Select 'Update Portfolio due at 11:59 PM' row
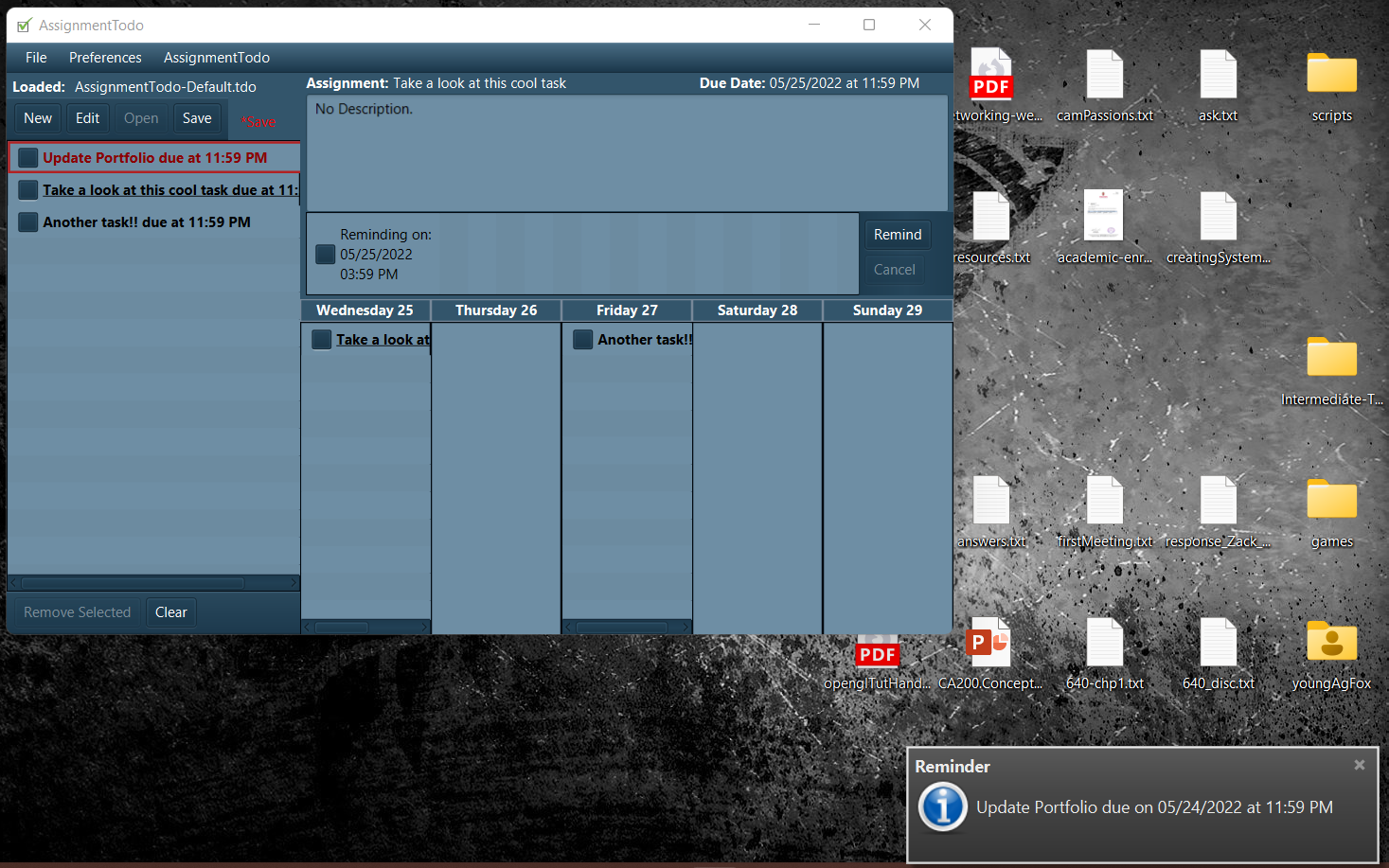Image resolution: width=1389 pixels, height=868 pixels. point(154,158)
